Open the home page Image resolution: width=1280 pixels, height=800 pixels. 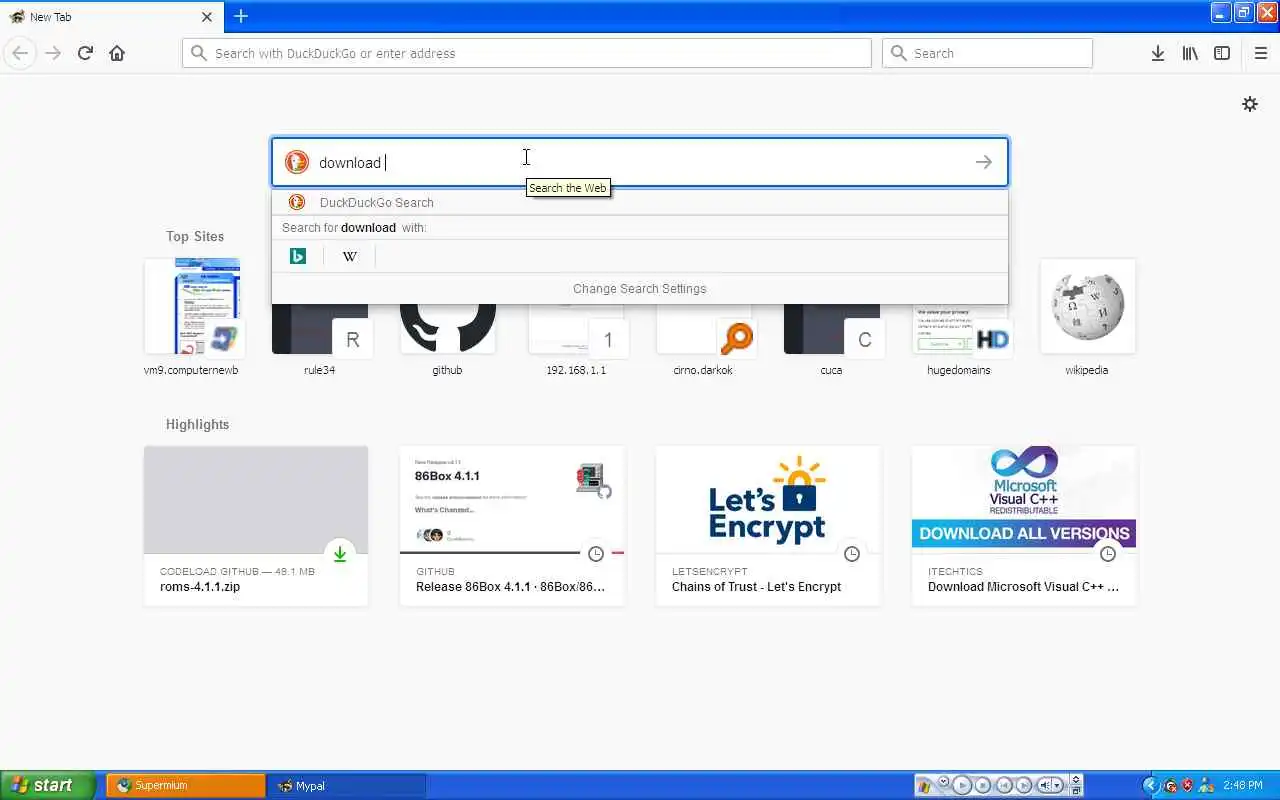(x=117, y=53)
